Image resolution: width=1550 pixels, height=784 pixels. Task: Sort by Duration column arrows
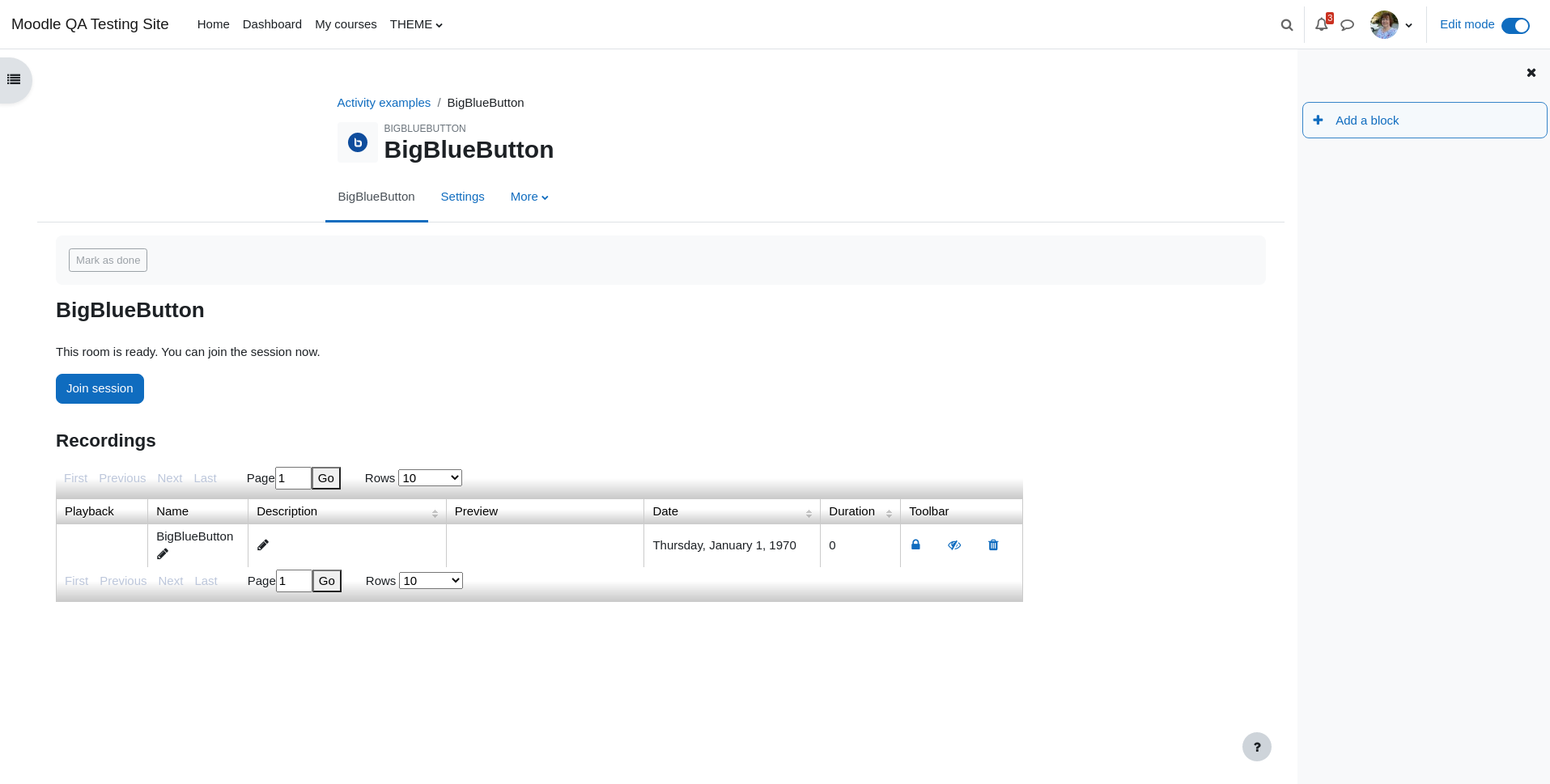pyautogui.click(x=889, y=514)
